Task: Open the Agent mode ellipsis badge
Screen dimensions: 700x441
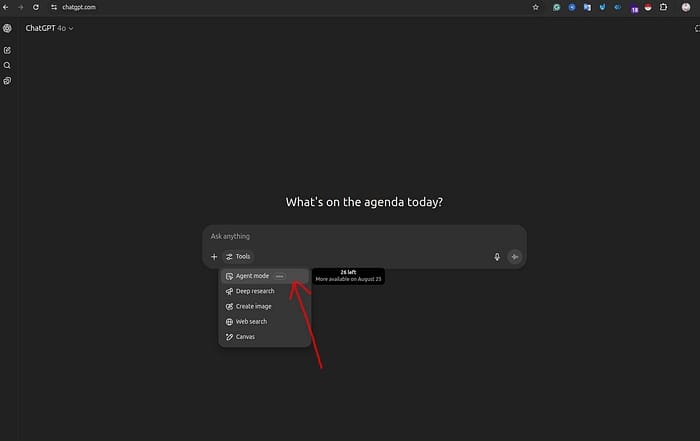Action: point(279,276)
